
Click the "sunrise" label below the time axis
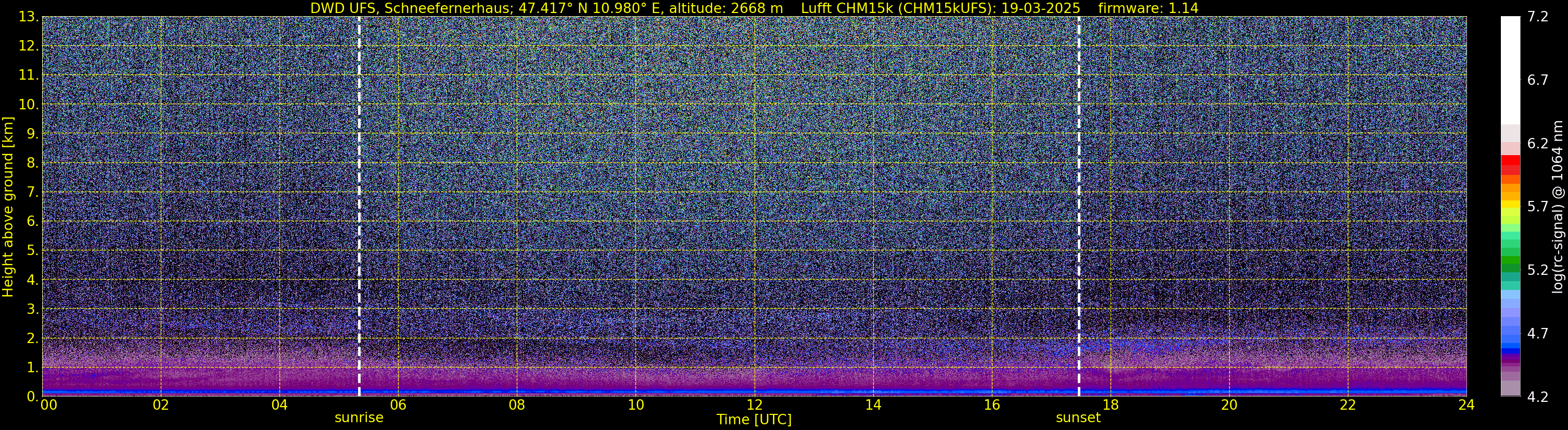point(359,418)
